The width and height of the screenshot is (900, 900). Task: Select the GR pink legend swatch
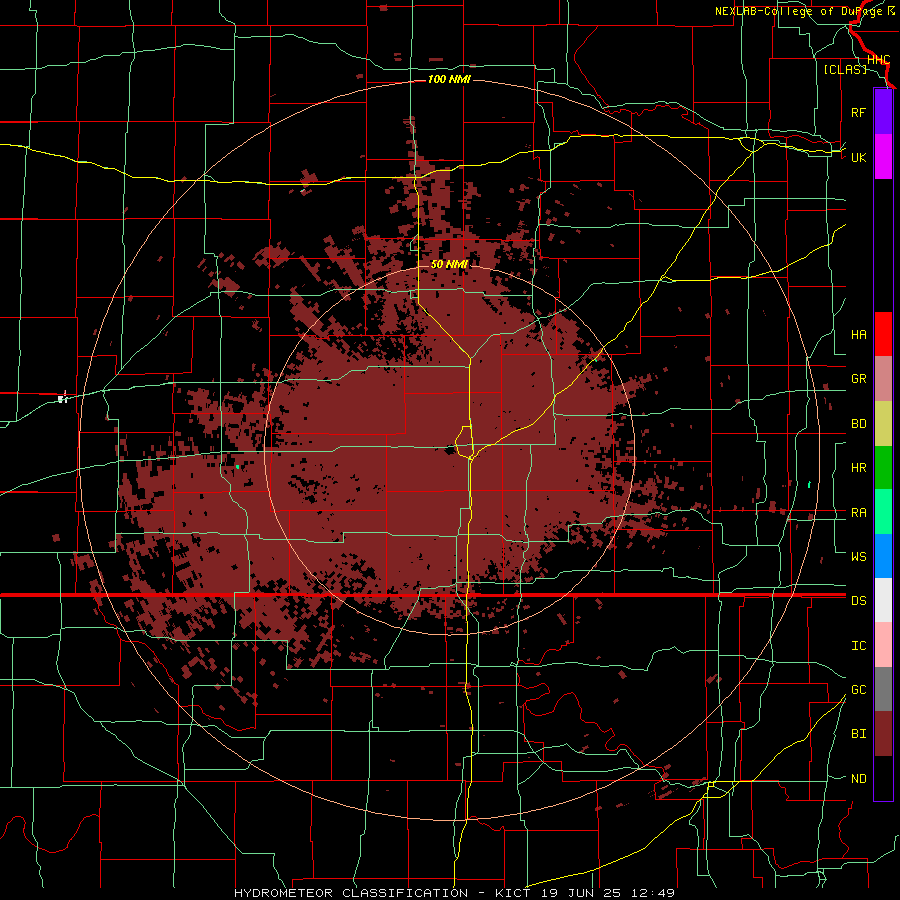coord(883,379)
